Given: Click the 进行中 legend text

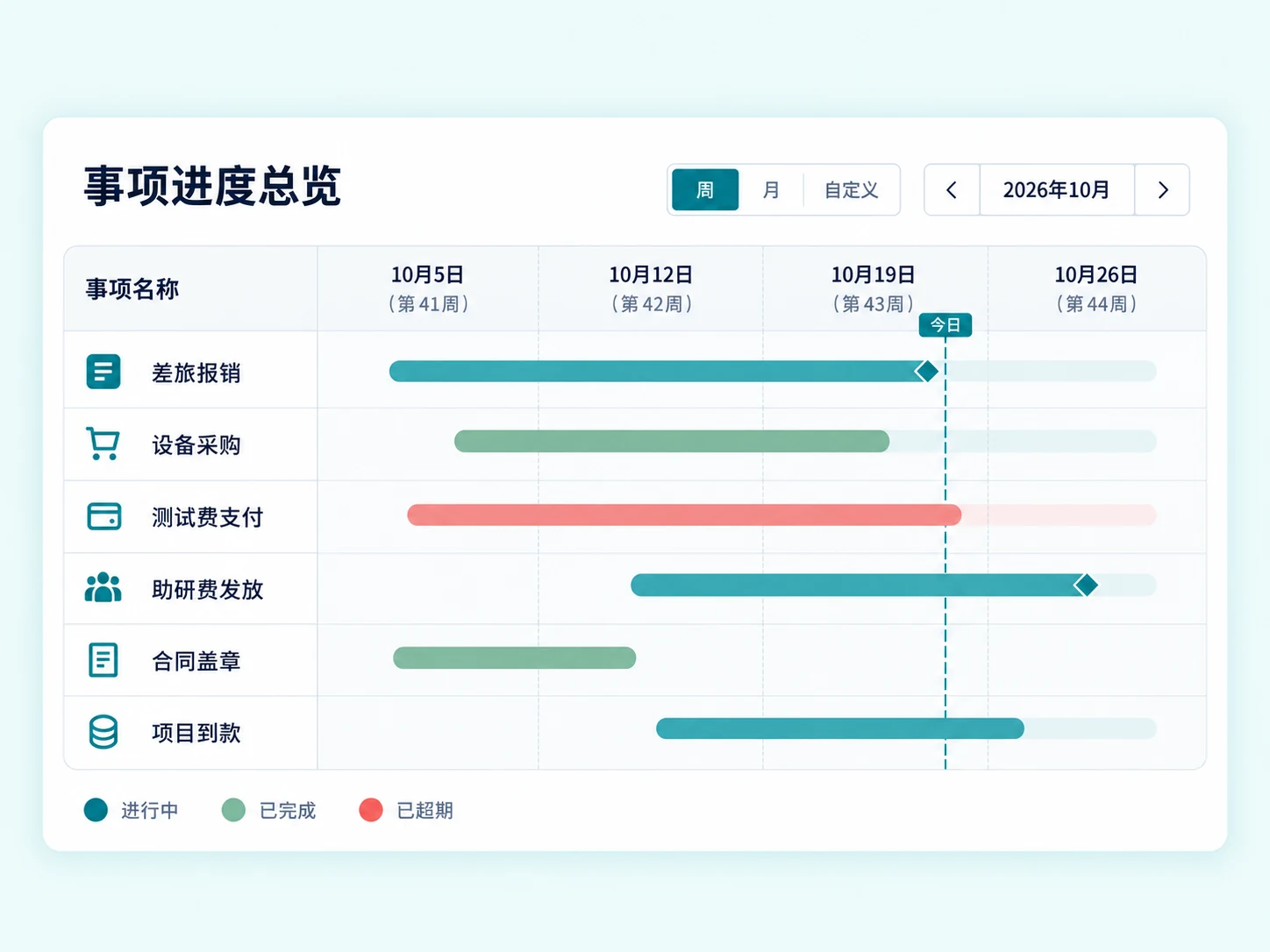Looking at the screenshot, I should click(x=150, y=811).
